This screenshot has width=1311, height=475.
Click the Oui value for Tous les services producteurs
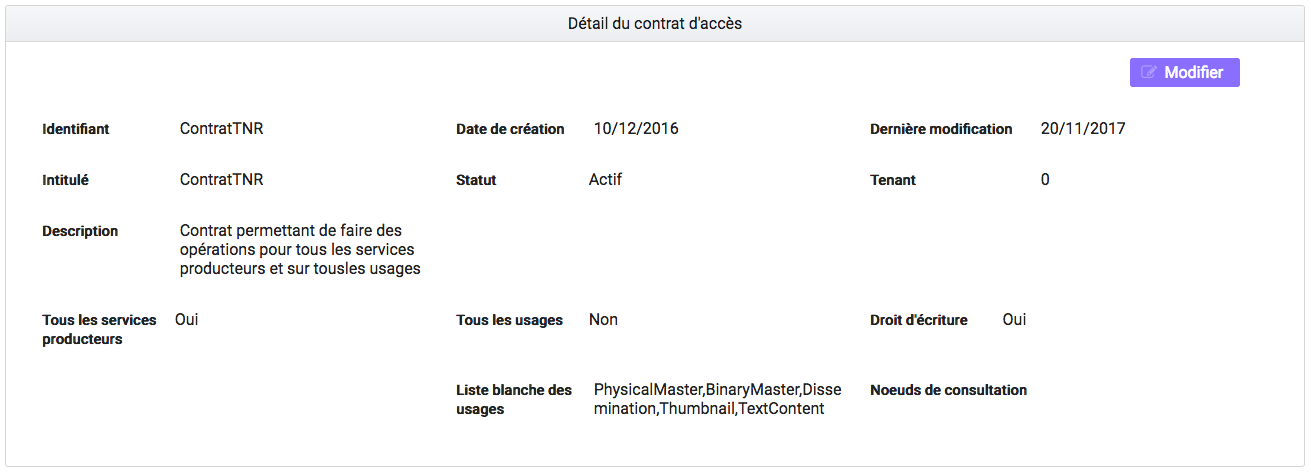pos(187,320)
